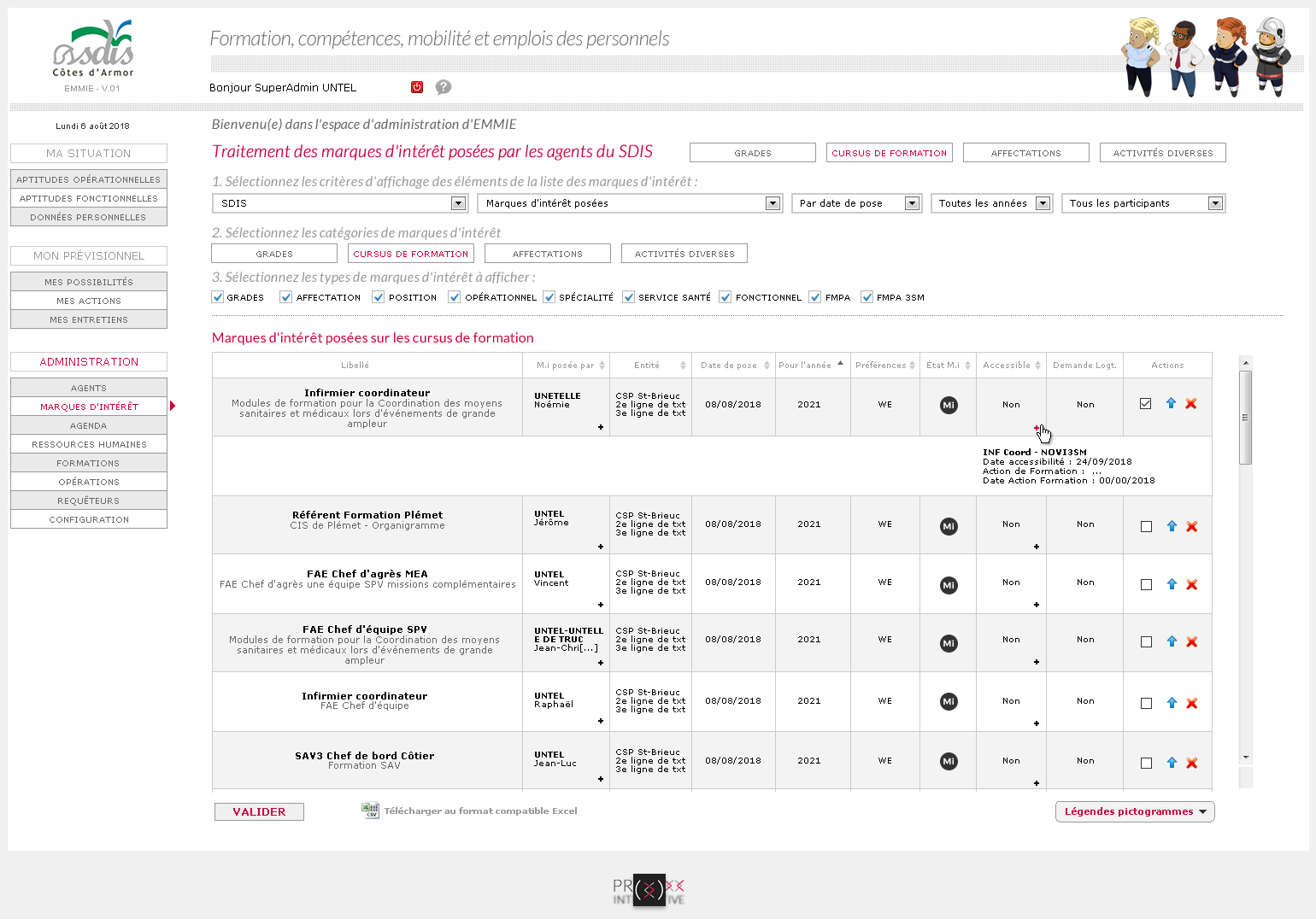Sort by Libellé column header
Image resolution: width=1316 pixels, height=919 pixels.
click(x=355, y=366)
